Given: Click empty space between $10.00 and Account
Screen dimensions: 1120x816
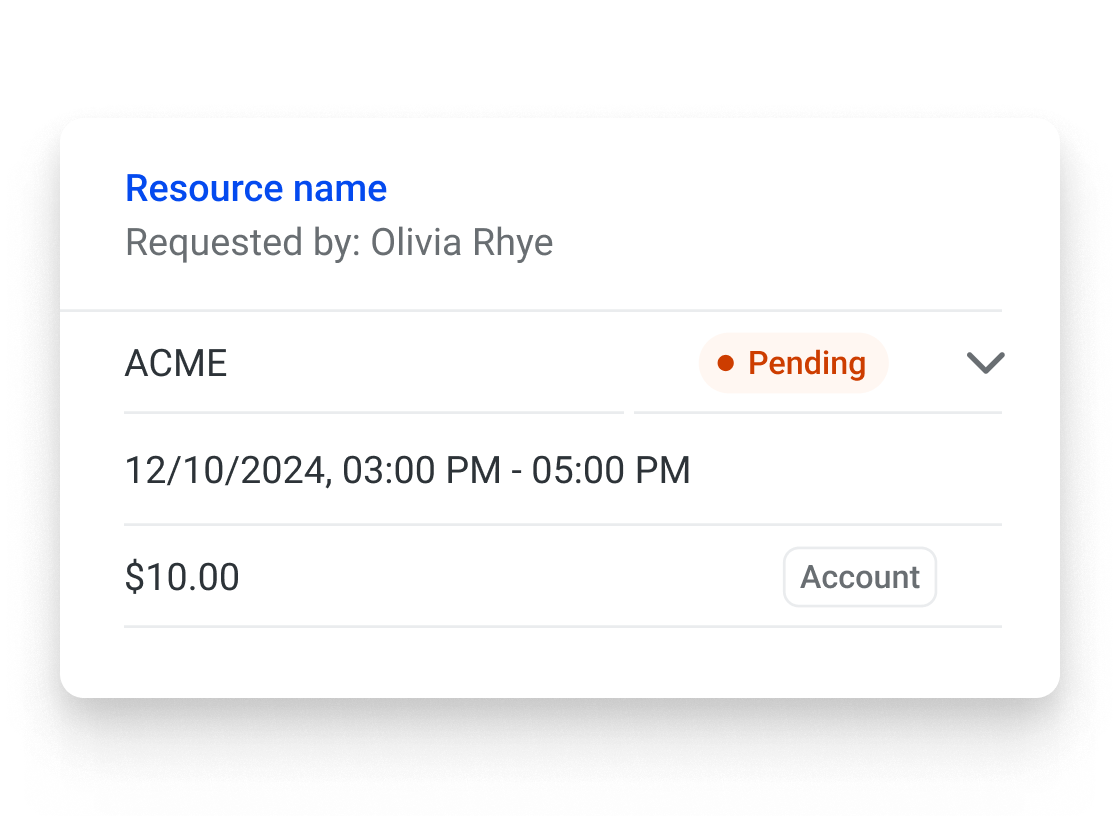Looking at the screenshot, I should [x=510, y=578].
